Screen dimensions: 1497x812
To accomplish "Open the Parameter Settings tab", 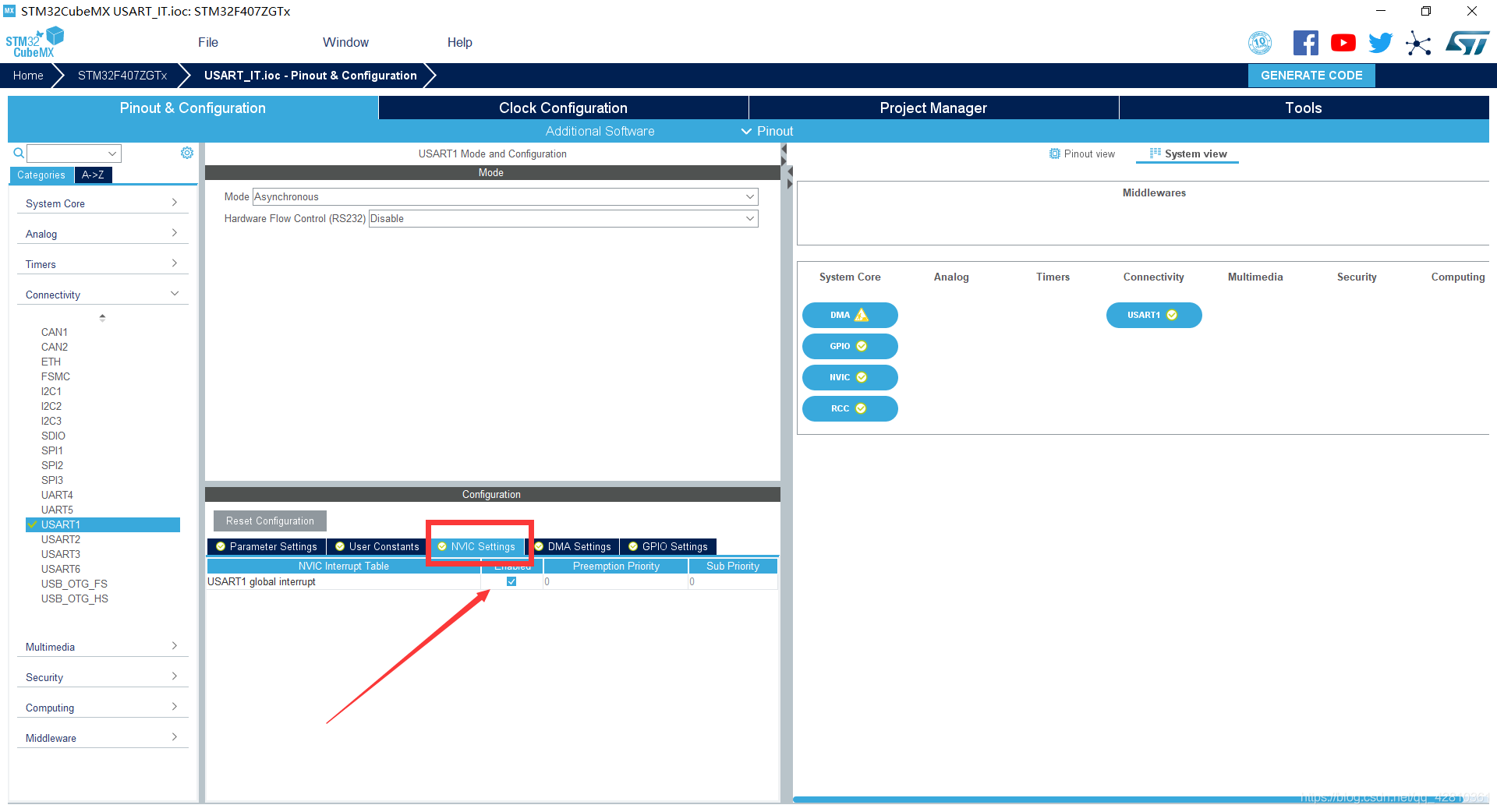I will (x=267, y=546).
